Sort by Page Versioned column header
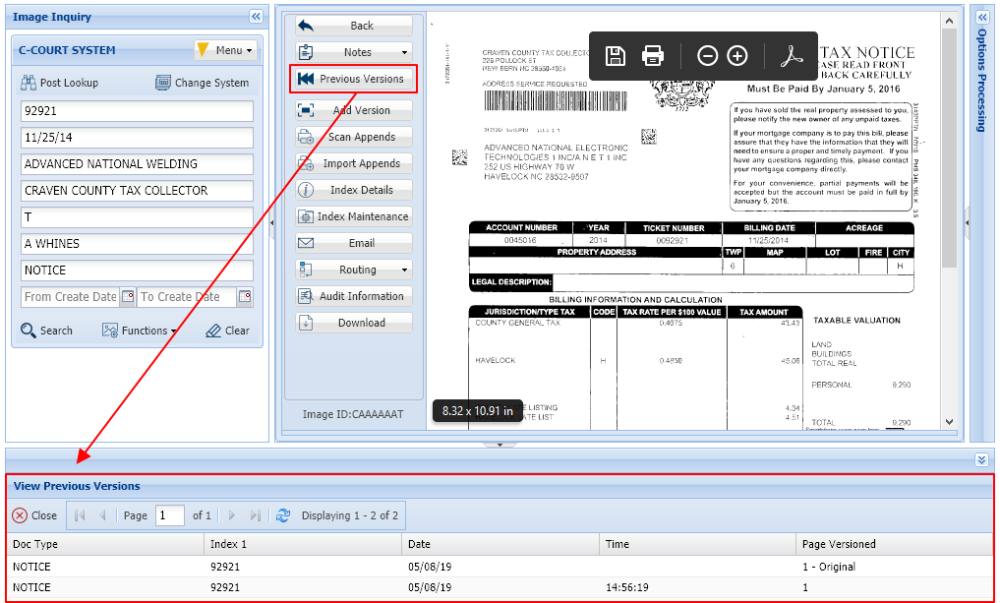This screenshot has height=603, width=1000. click(895, 544)
